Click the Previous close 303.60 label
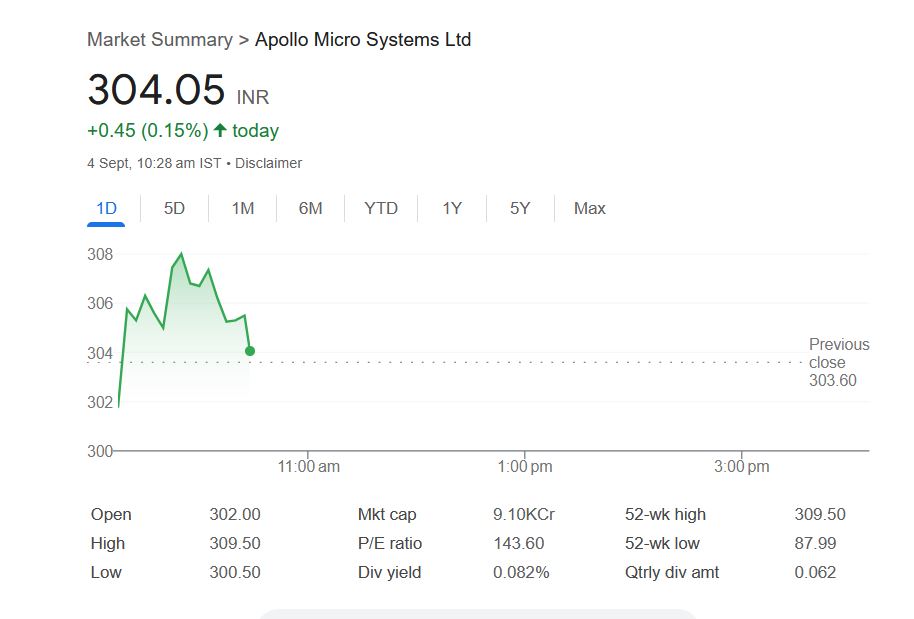Image resolution: width=914 pixels, height=619 pixels. (838, 362)
